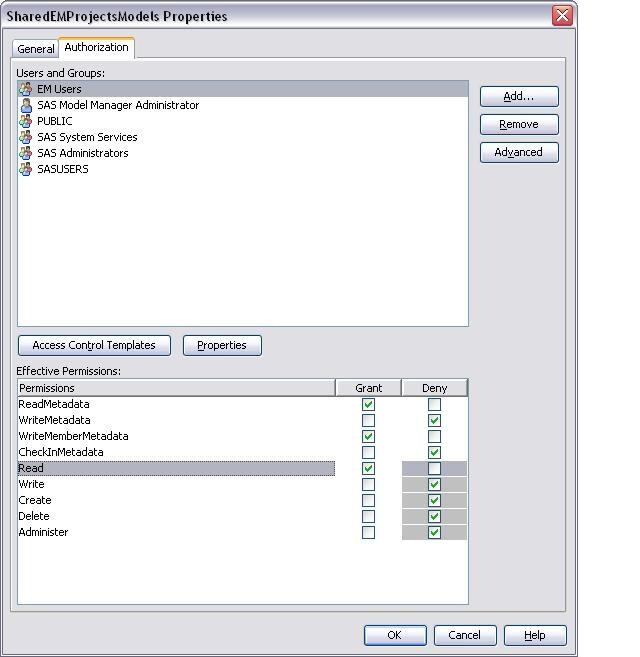Click the Remove button
Viewport: 640px width, 657px height.
point(518,125)
